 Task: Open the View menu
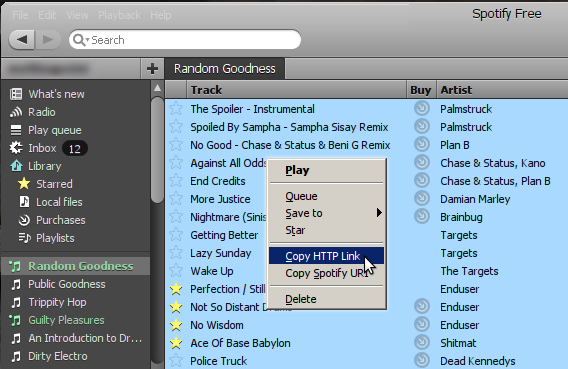(x=77, y=15)
